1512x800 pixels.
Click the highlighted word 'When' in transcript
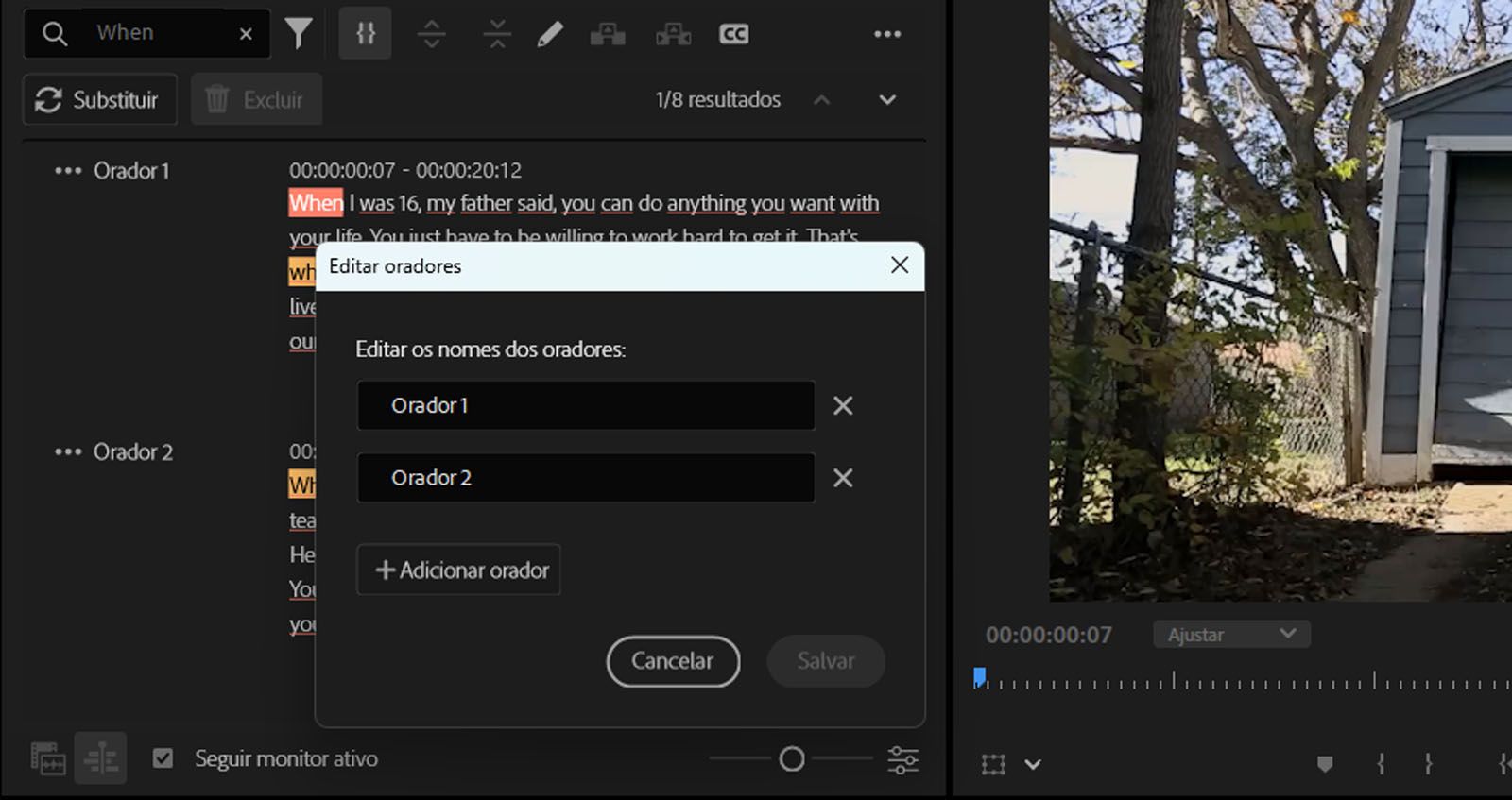point(317,203)
